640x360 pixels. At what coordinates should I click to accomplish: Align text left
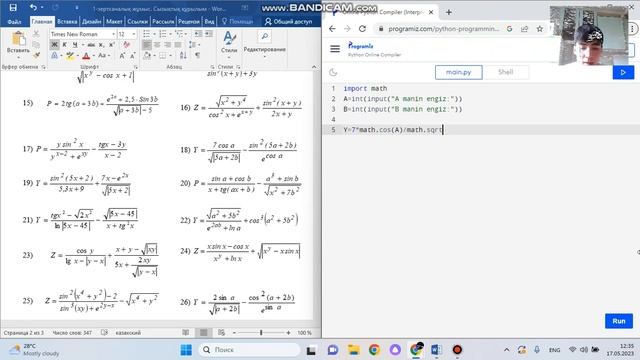tap(147, 45)
